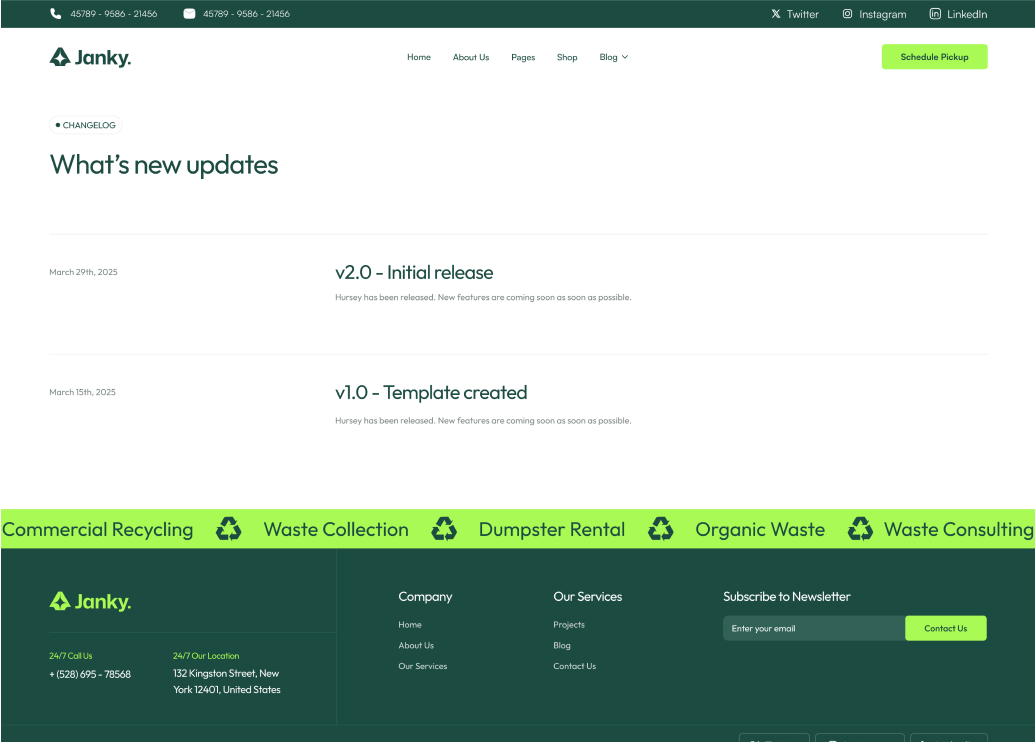
Task: Open the CHANGELOG badge link
Action: [x=84, y=124]
